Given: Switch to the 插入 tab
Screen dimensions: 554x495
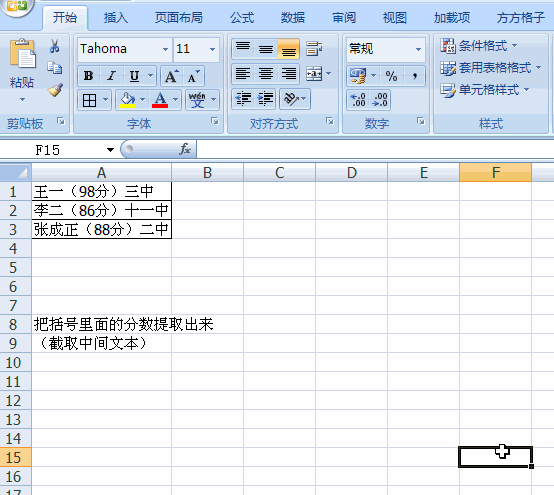Looking at the screenshot, I should pos(116,18).
